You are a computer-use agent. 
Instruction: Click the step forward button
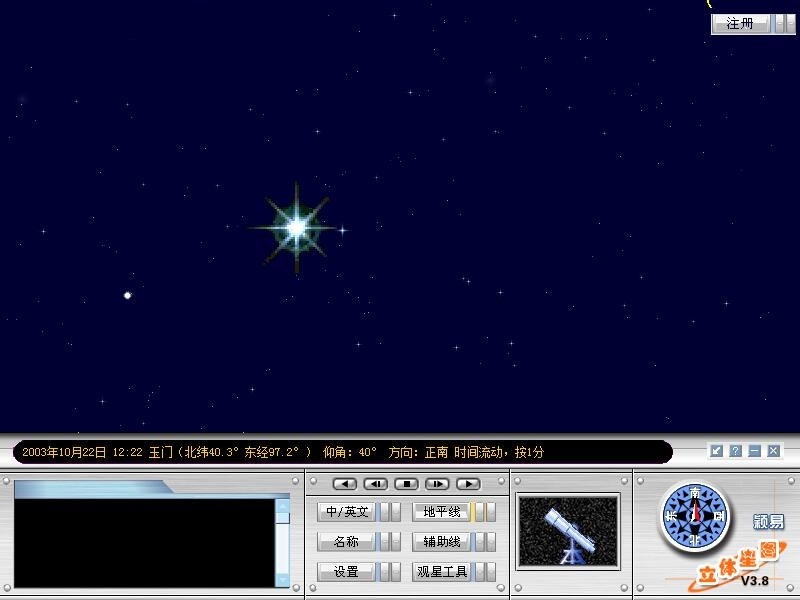437,483
